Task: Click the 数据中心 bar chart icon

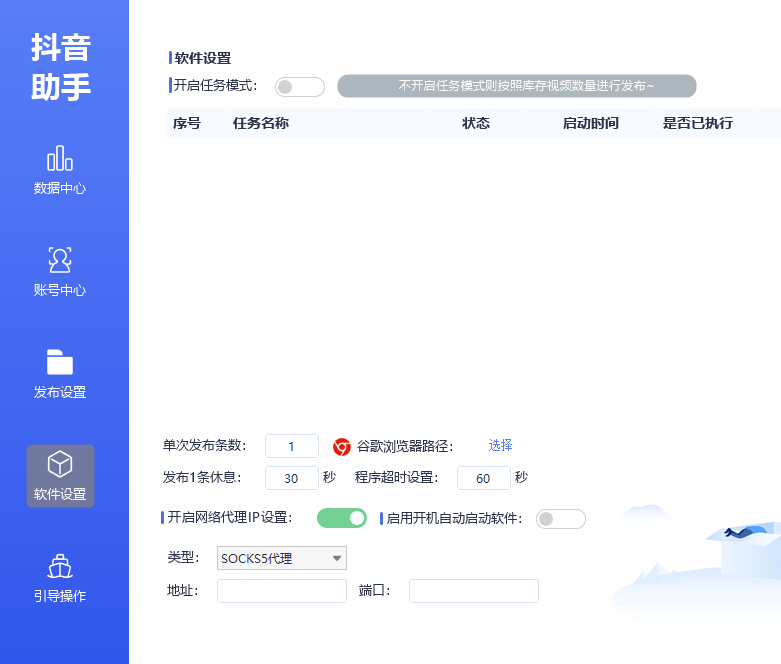Action: (x=60, y=158)
